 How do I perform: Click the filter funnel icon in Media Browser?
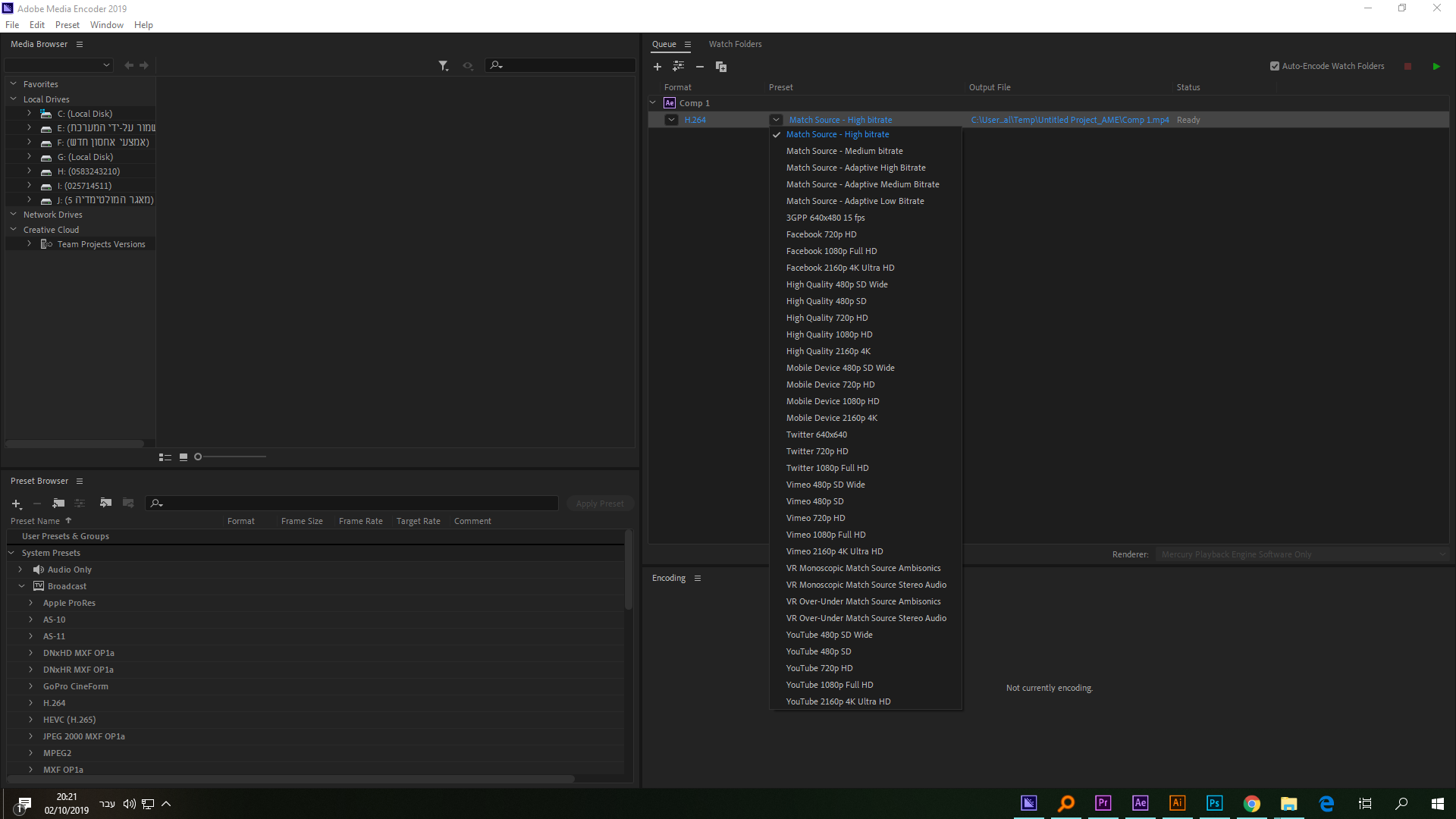[x=443, y=66]
